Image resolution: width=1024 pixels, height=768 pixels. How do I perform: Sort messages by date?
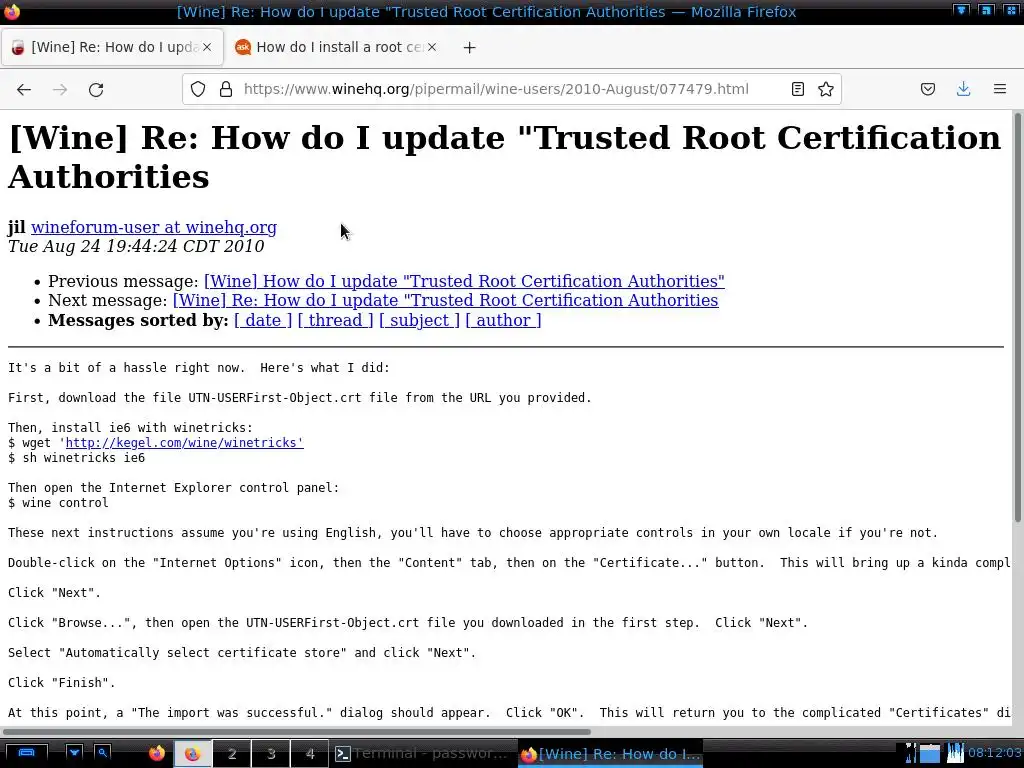coord(263,321)
